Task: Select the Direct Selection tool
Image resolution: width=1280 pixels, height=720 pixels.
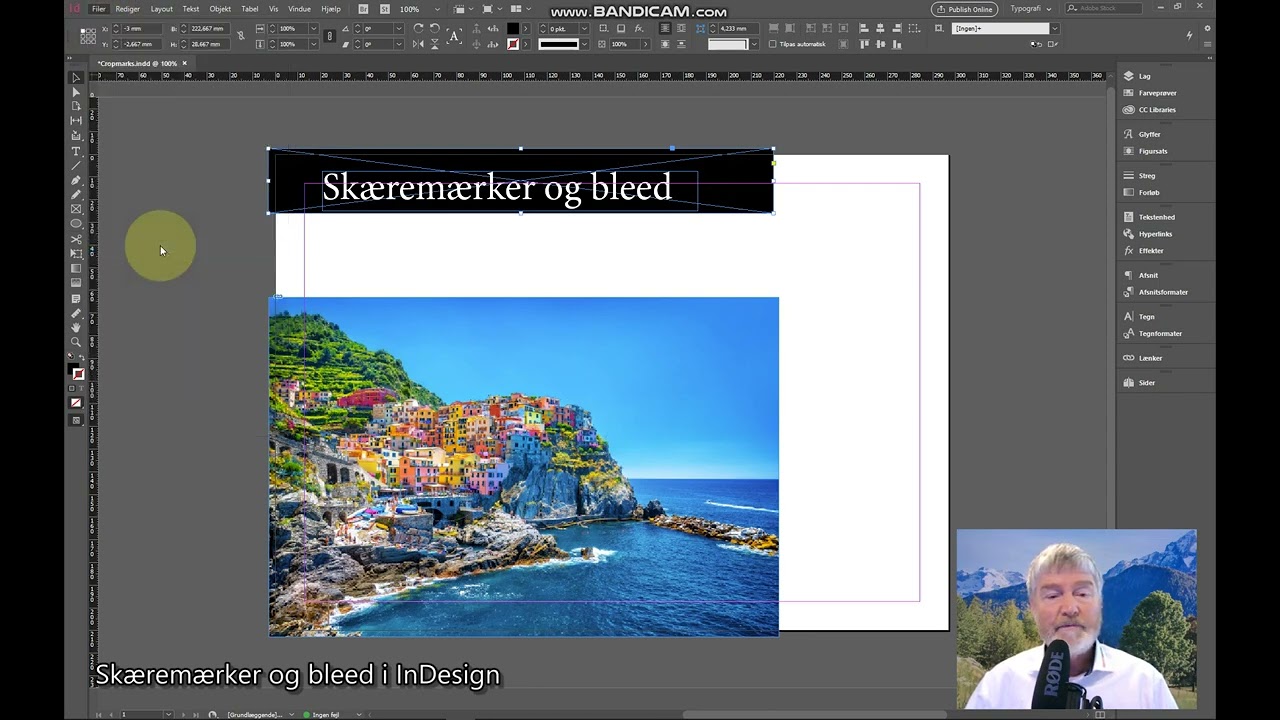Action: (76, 92)
